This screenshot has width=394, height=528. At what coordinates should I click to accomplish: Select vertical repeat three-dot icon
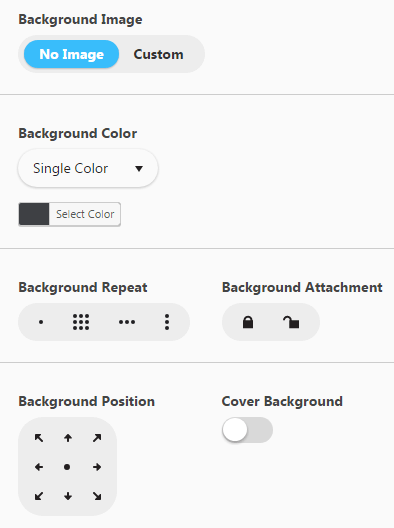click(x=167, y=322)
